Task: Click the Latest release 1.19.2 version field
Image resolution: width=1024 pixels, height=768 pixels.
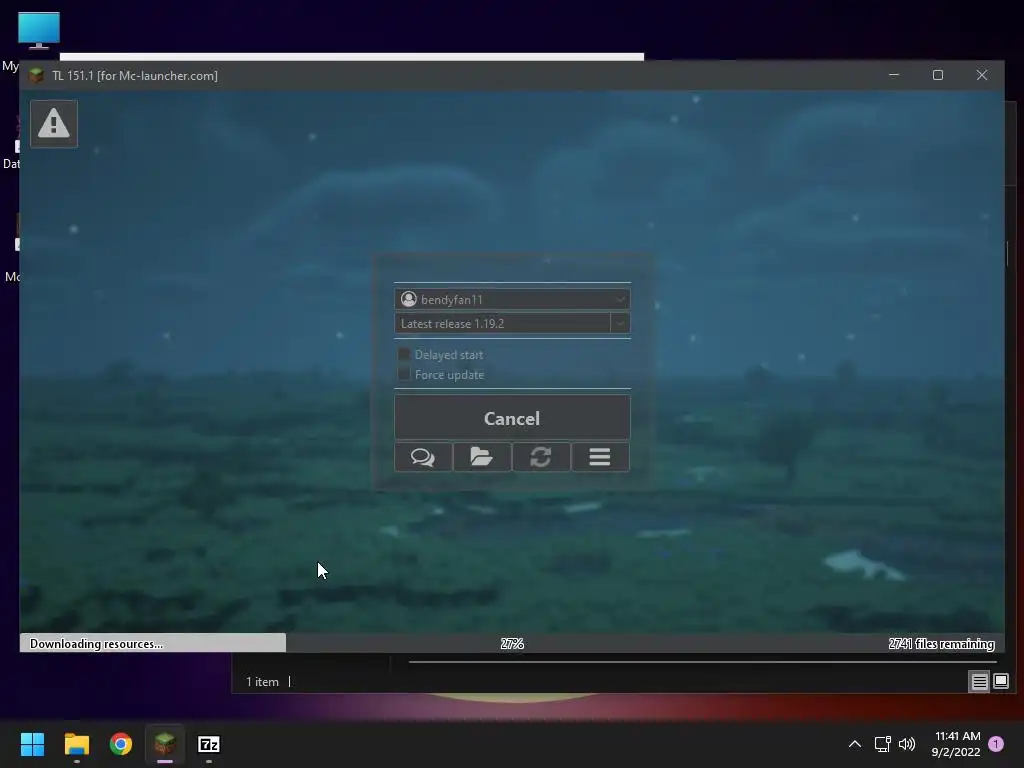Action: [502, 323]
